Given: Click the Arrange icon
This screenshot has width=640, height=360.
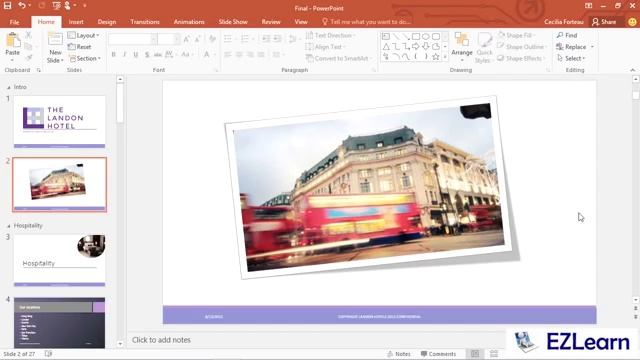Looking at the screenshot, I should (462, 40).
